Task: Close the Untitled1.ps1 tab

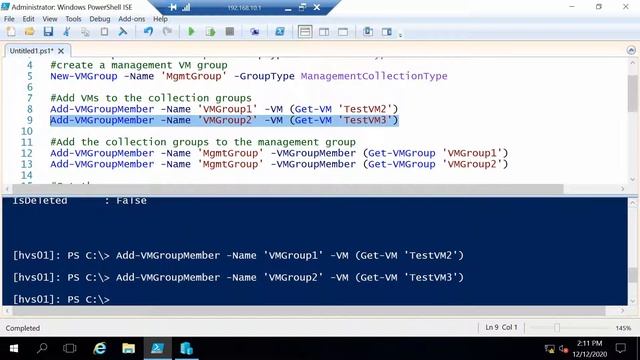Action: (x=61, y=51)
